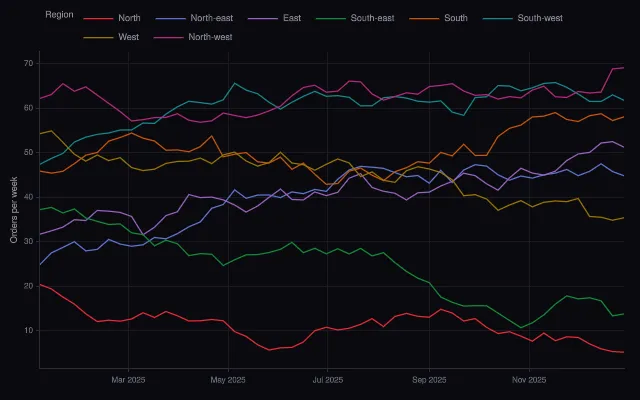Toggle the North series legend entry
The width and height of the screenshot is (640, 400).
coord(112,18)
